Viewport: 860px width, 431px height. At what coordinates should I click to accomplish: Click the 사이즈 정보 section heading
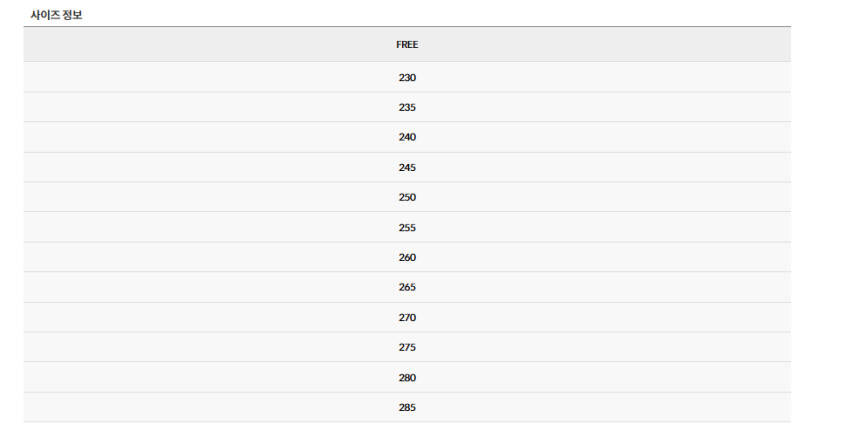point(56,14)
